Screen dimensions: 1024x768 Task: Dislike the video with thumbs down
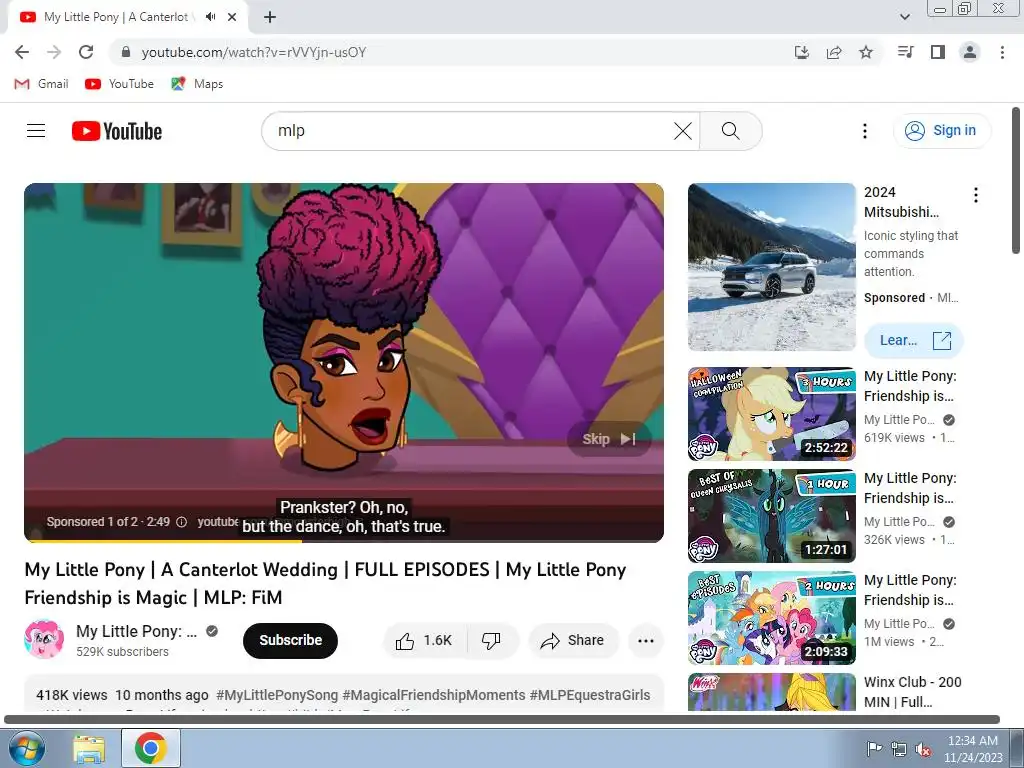[492, 641]
